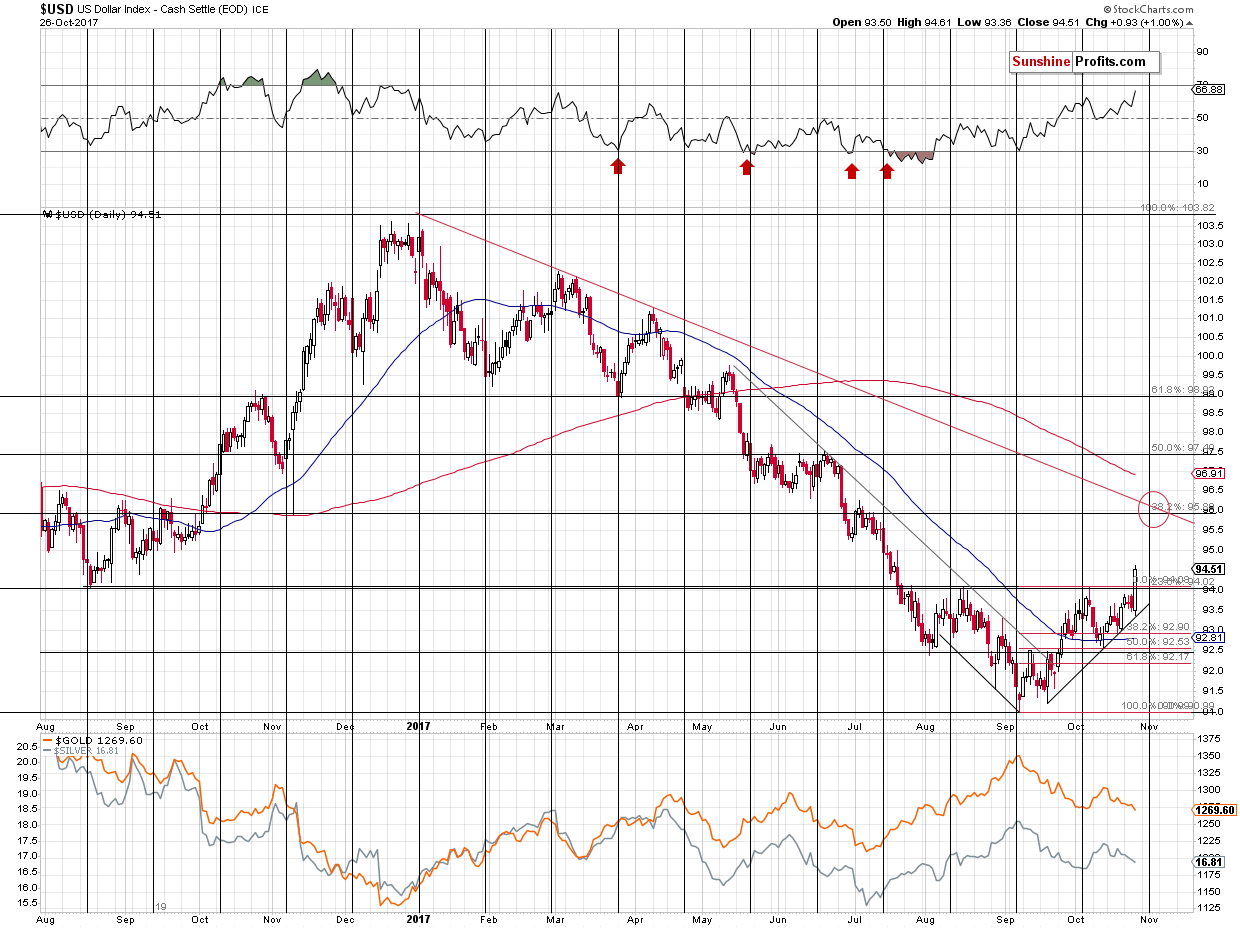This screenshot has height=928, width=1240.
Task: Click the 66.88 RSI value tag
Action: (1209, 89)
